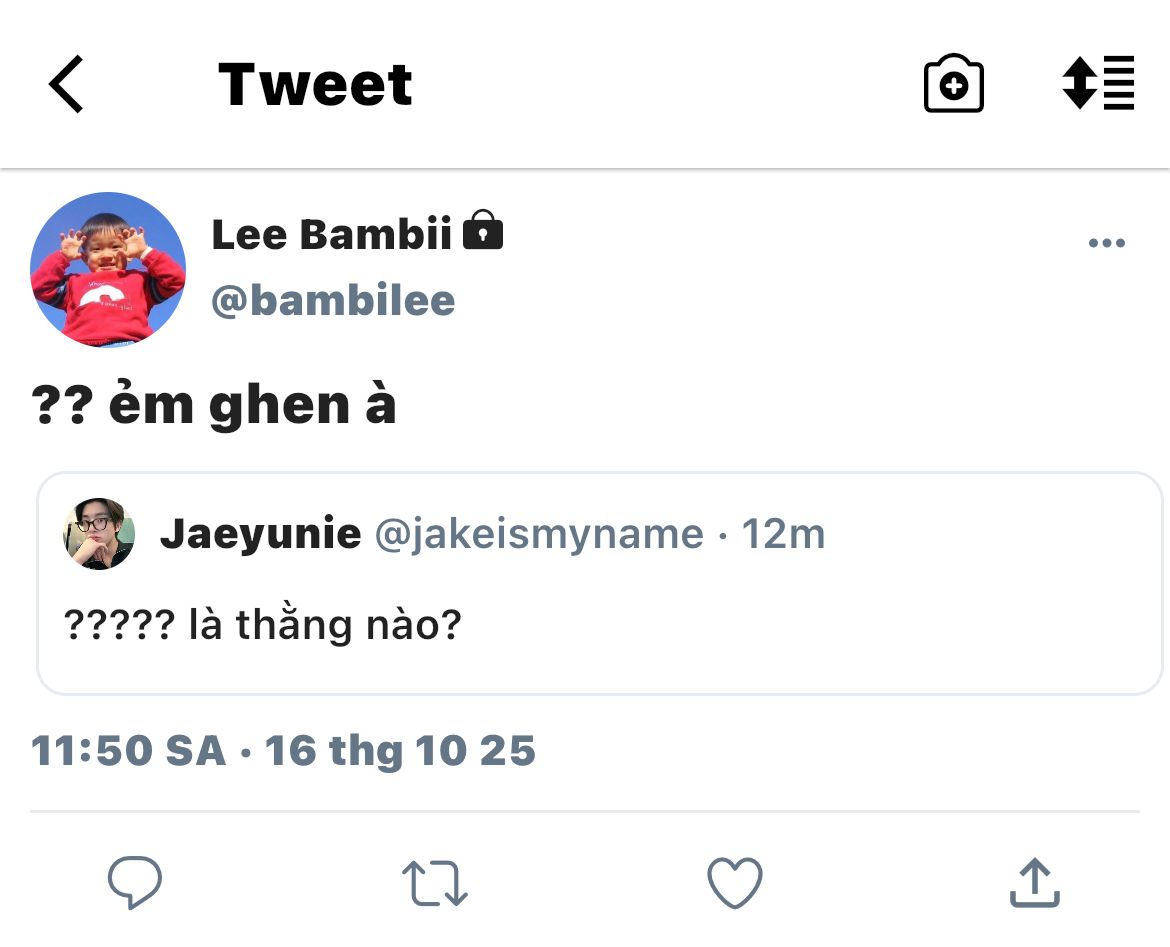
Task: Open Jaeyunie's avatar in the quoted tweet
Action: [99, 534]
